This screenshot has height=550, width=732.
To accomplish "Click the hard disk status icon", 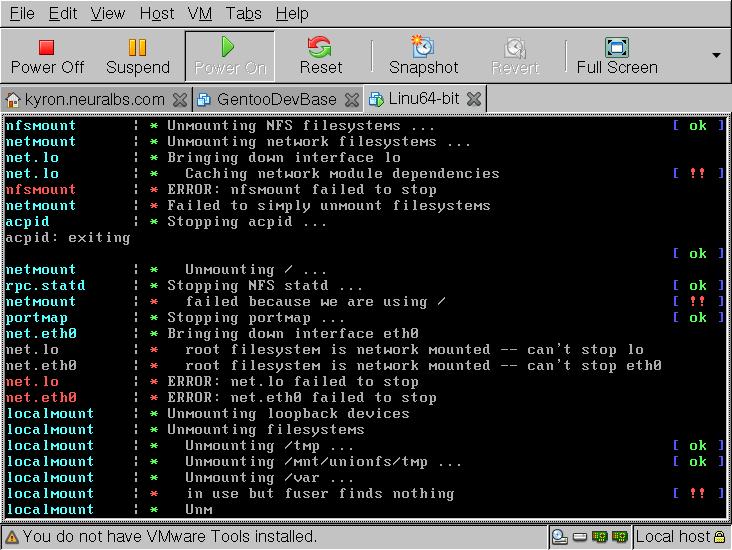I will [580, 537].
